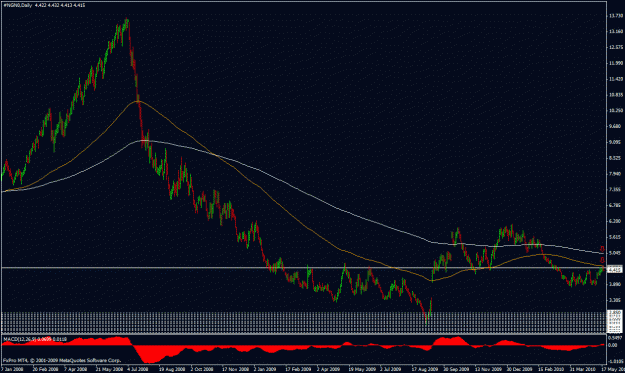Image resolution: width=625 pixels, height=373 pixels.
Task: Click the 19 May 2009 date label
Action: (x=362, y=369)
